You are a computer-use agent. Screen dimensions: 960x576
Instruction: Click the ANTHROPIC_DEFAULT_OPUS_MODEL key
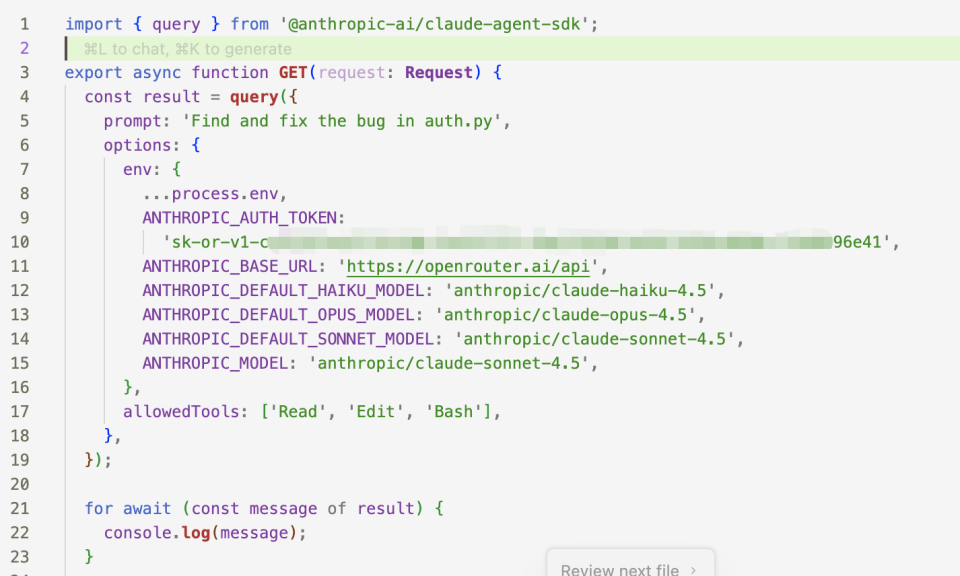pos(278,315)
